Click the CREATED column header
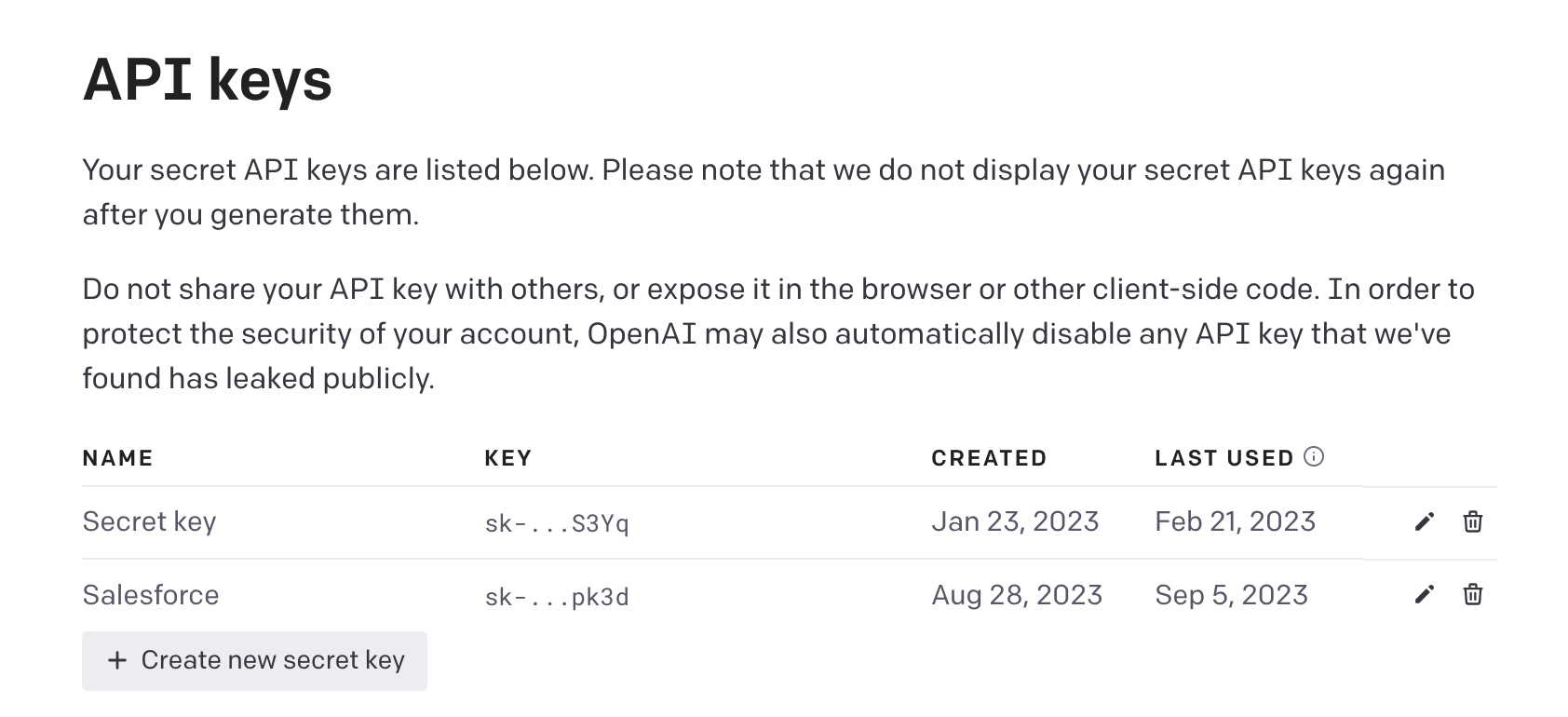This screenshot has width=1568, height=717. (x=989, y=458)
